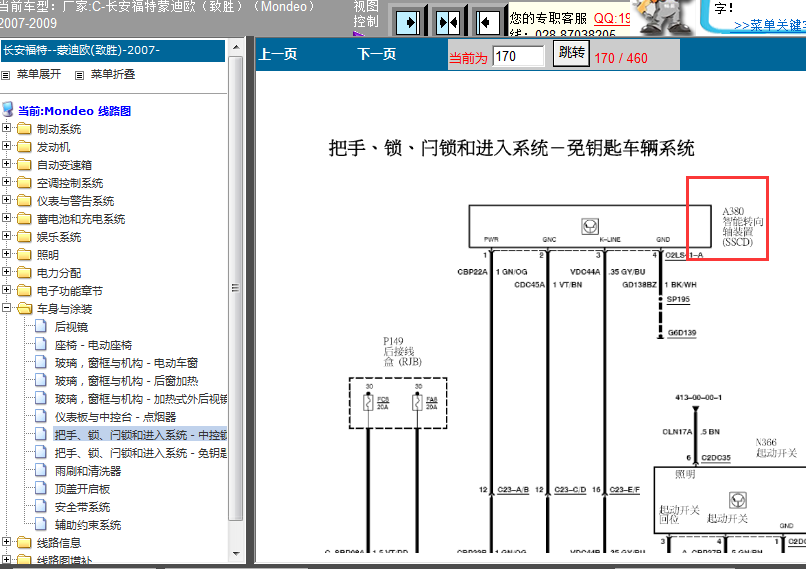Click the 电力分配 folder icon
The height and width of the screenshot is (569, 806).
pos(24,272)
